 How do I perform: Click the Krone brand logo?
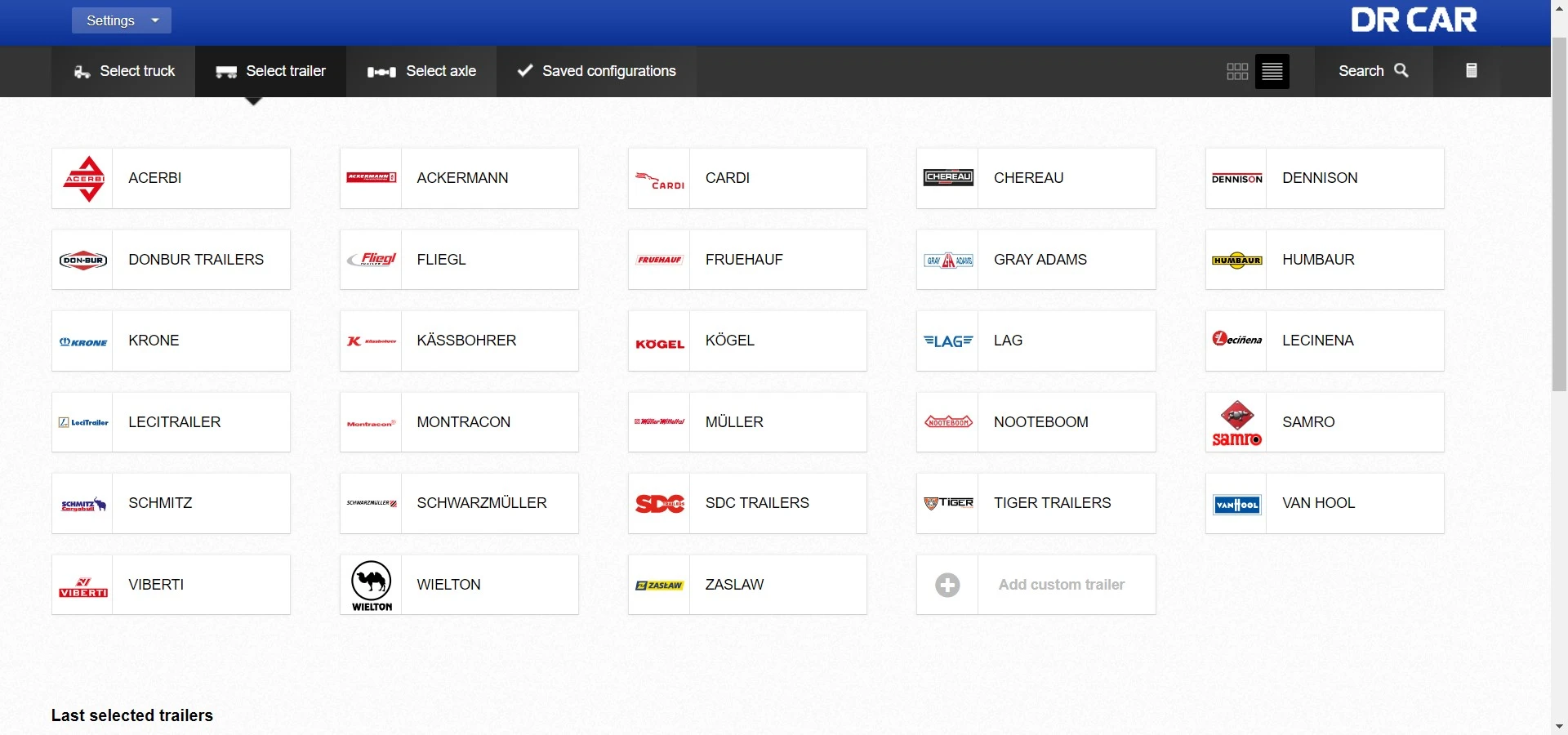83,342
